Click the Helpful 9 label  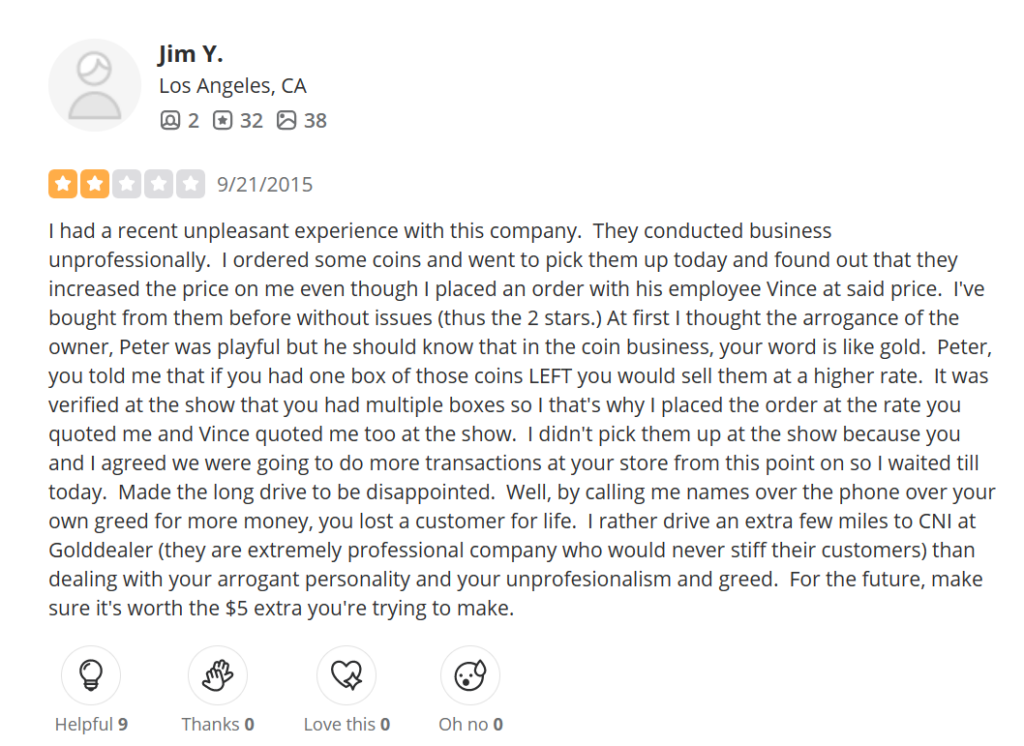tap(91, 724)
